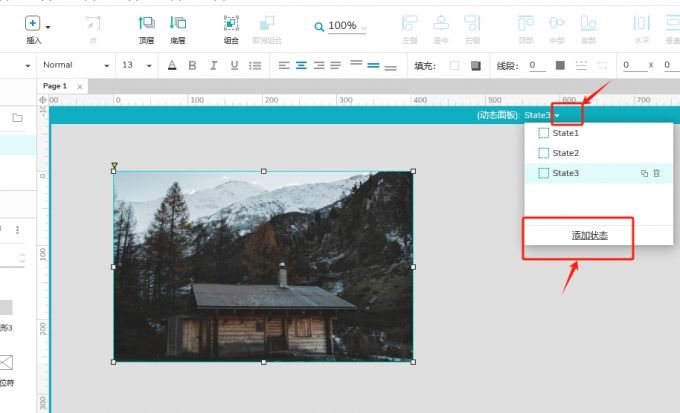Open the line pattern style option
The height and width of the screenshot is (413, 680).
pos(581,66)
